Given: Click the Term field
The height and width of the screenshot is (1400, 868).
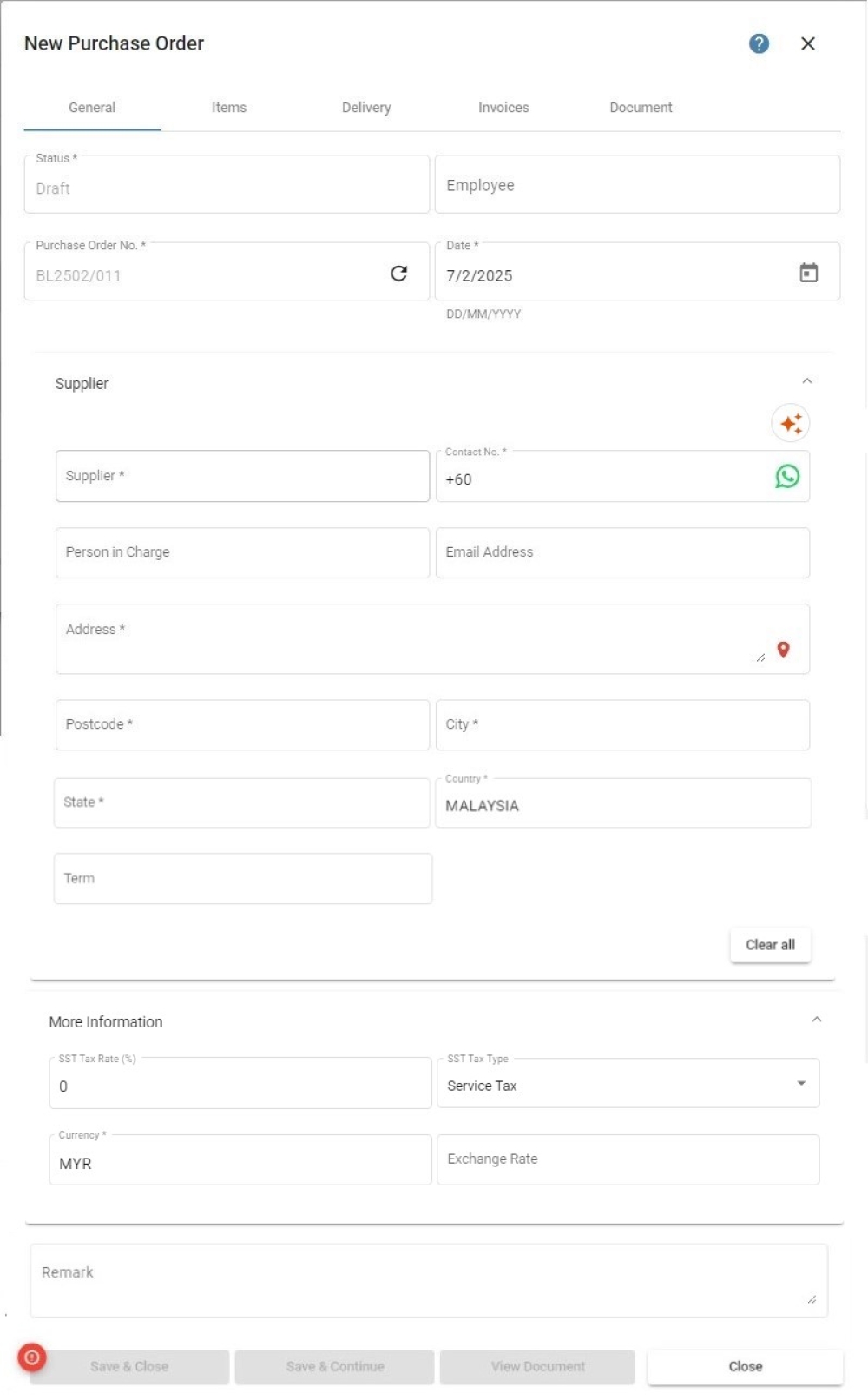Looking at the screenshot, I should [243, 879].
